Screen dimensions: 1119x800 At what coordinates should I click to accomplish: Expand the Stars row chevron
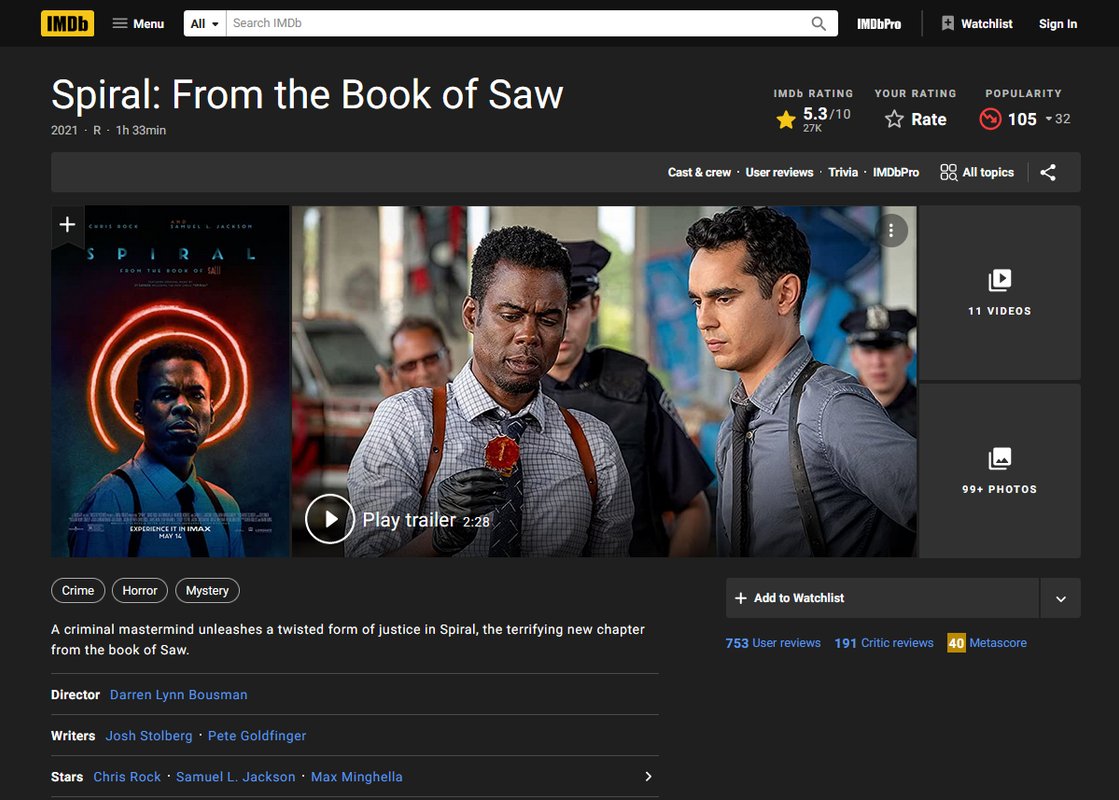pos(648,776)
